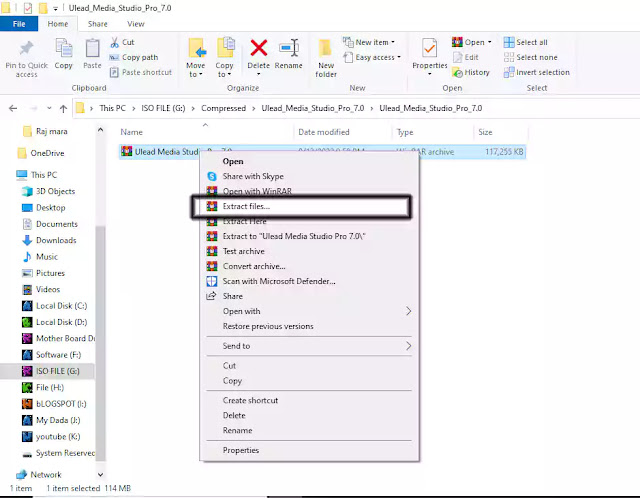
Task: Click This PC in address breadcrumb
Action: point(112,108)
